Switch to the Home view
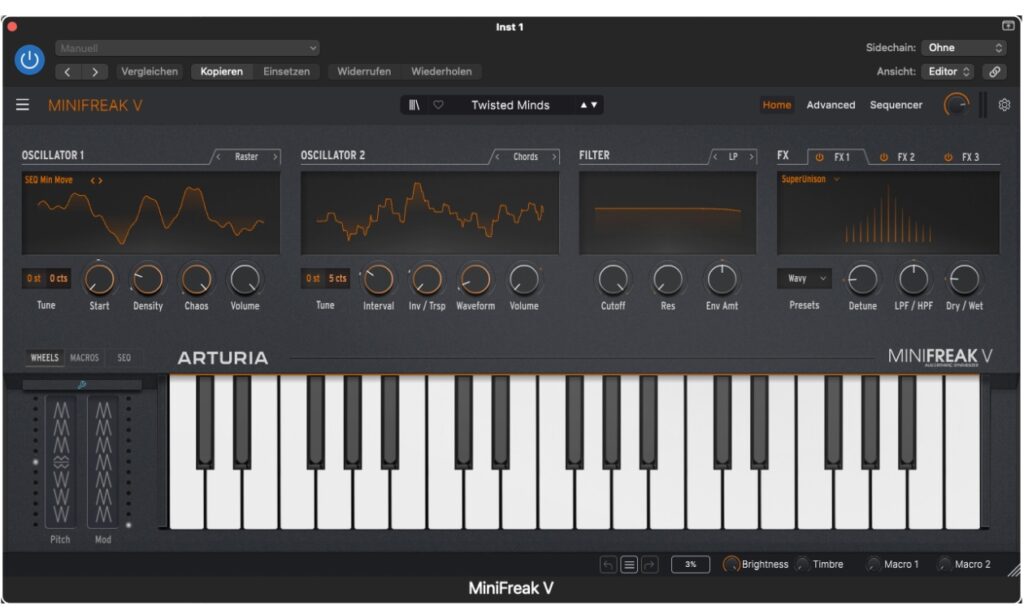Image resolution: width=1024 pixels, height=614 pixels. 776,105
